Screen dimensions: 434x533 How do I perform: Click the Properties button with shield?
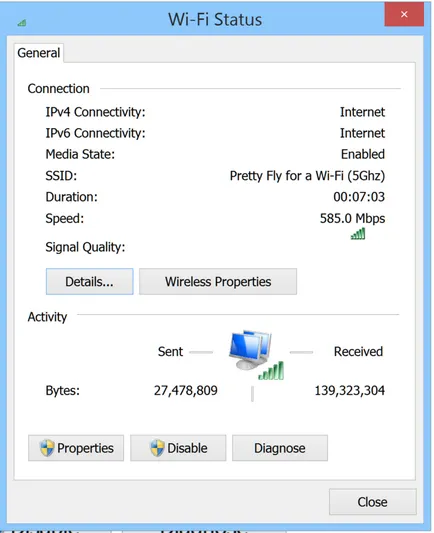point(76,448)
